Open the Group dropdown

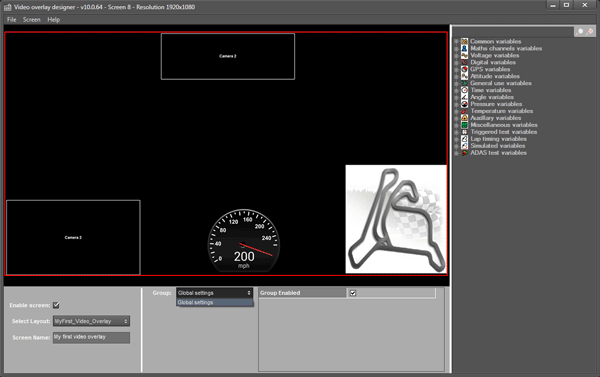pos(214,293)
